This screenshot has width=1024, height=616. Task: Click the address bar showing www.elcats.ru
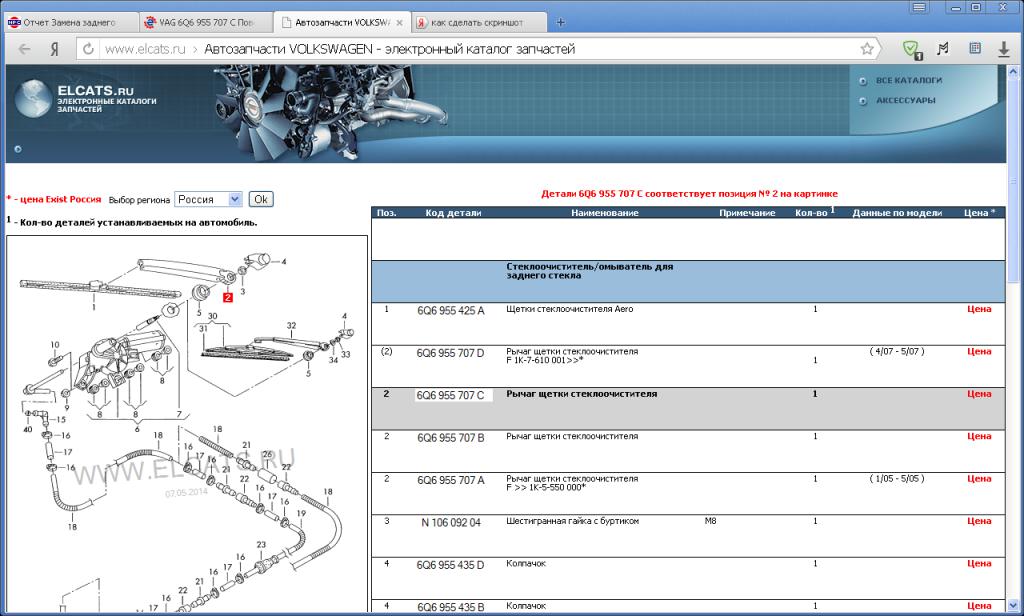pyautogui.click(x=480, y=49)
